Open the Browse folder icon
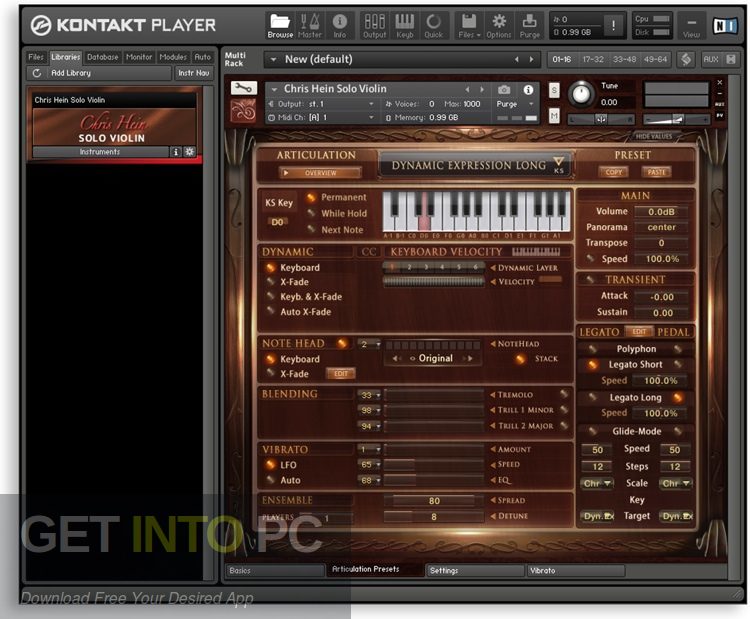Viewport: 750px width, 619px height. pyautogui.click(x=280, y=26)
